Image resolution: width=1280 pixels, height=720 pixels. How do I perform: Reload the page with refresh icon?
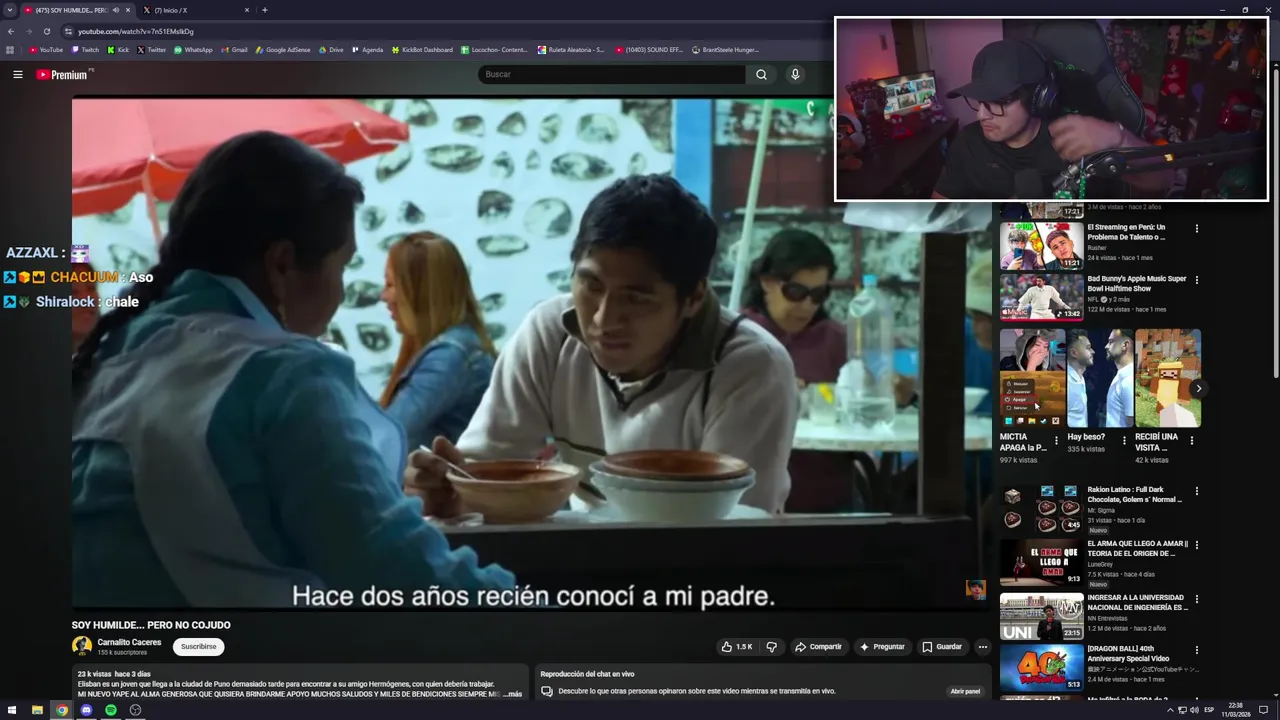tap(46, 31)
